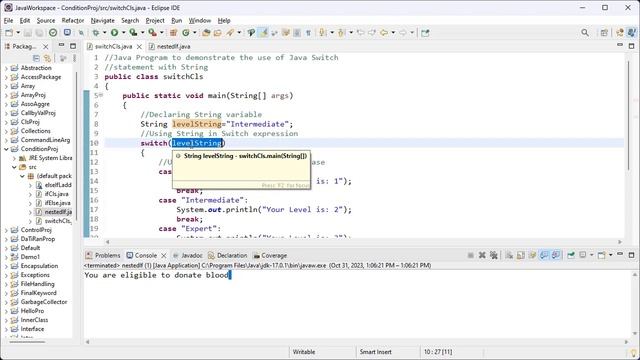Click the Pin Editor toolbar icon
640x360 pixels.
(x=425, y=33)
